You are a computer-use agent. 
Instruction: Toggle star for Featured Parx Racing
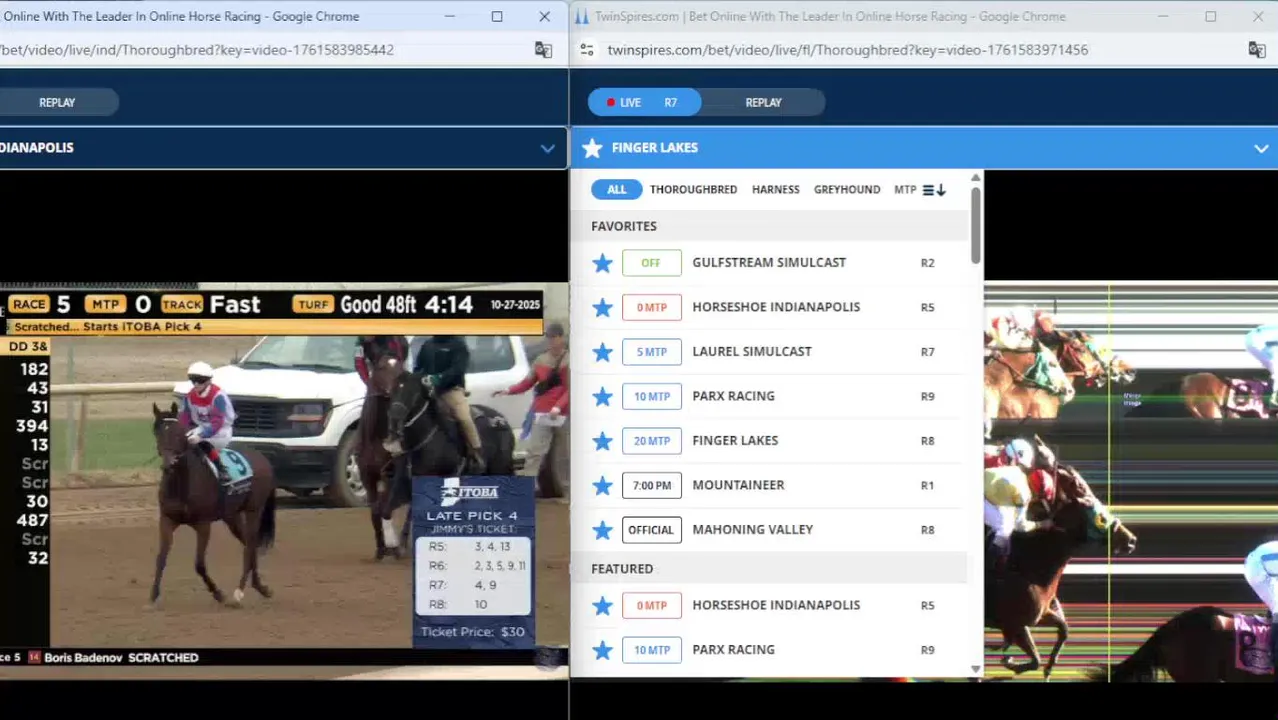click(x=602, y=650)
